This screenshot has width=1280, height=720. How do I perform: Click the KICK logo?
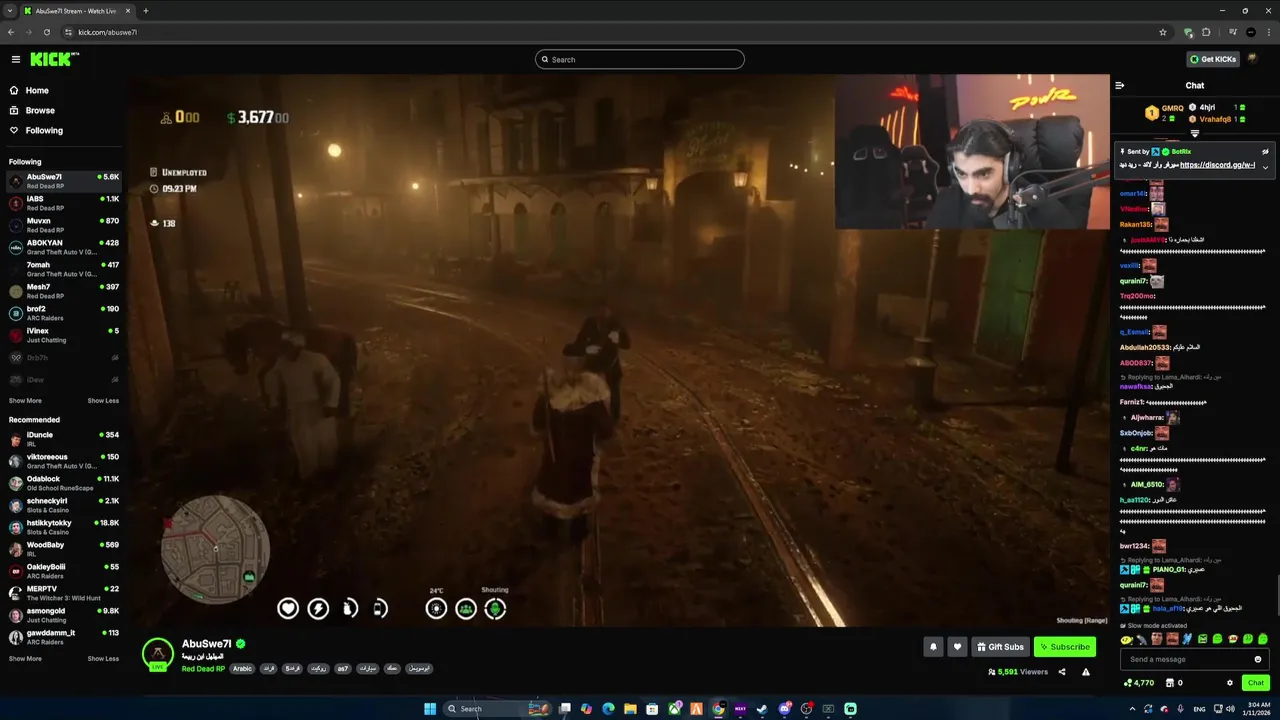[54, 59]
